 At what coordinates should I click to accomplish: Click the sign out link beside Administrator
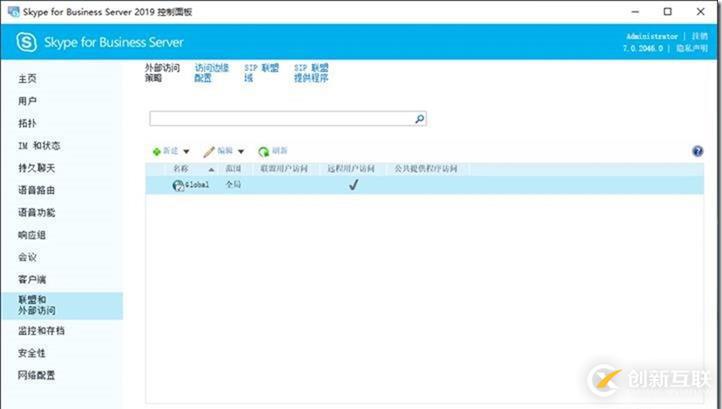(699, 36)
